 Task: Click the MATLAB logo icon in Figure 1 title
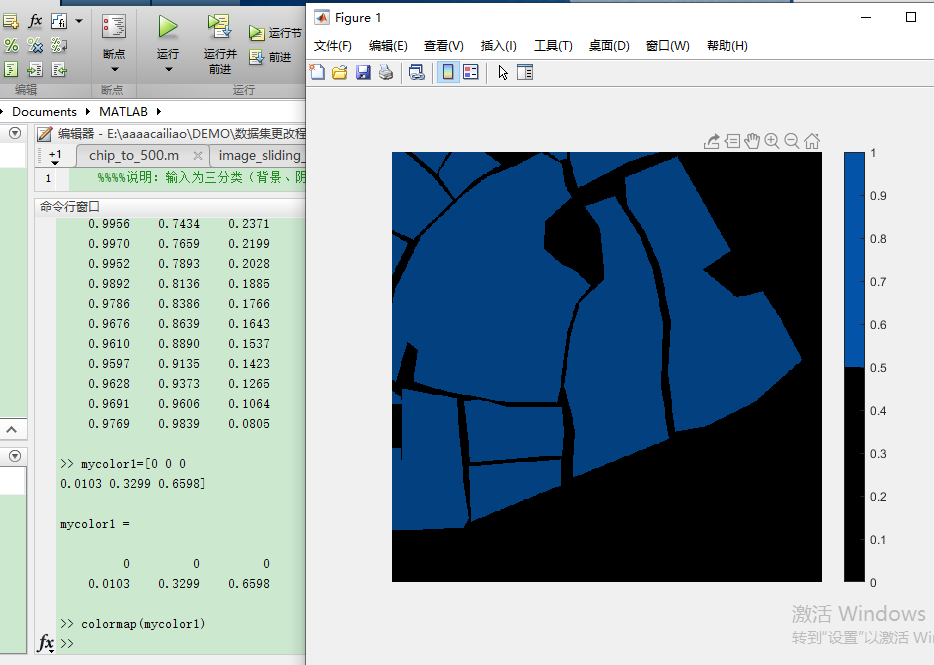[322, 18]
